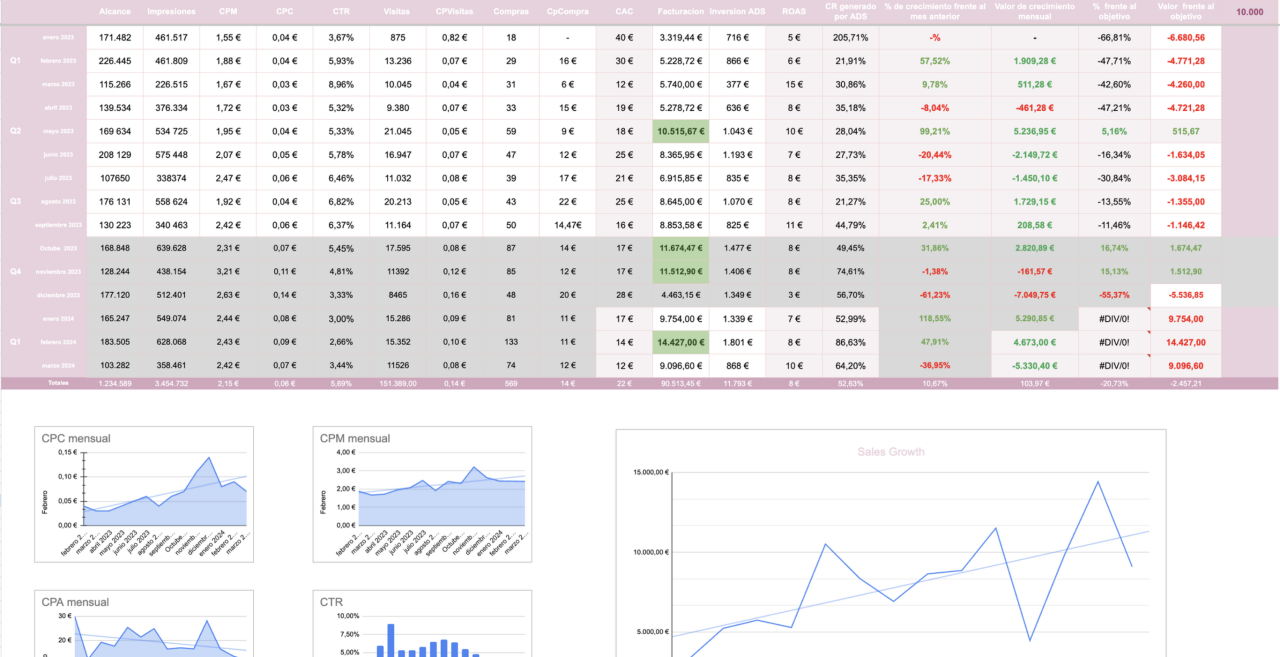Screen dimensions: 1280x657
Task: Click the Impresiones column header
Action: click(171, 12)
